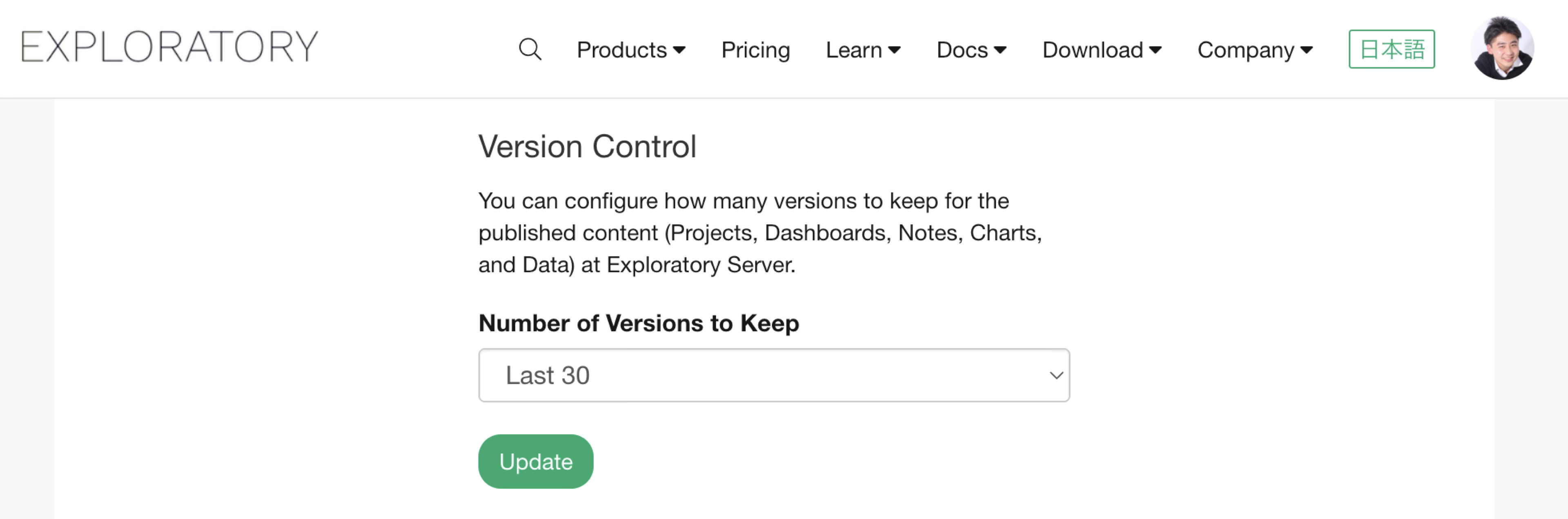Screen dimensions: 1568x519
Task: Click the Learn dropdown caret
Action: click(894, 50)
